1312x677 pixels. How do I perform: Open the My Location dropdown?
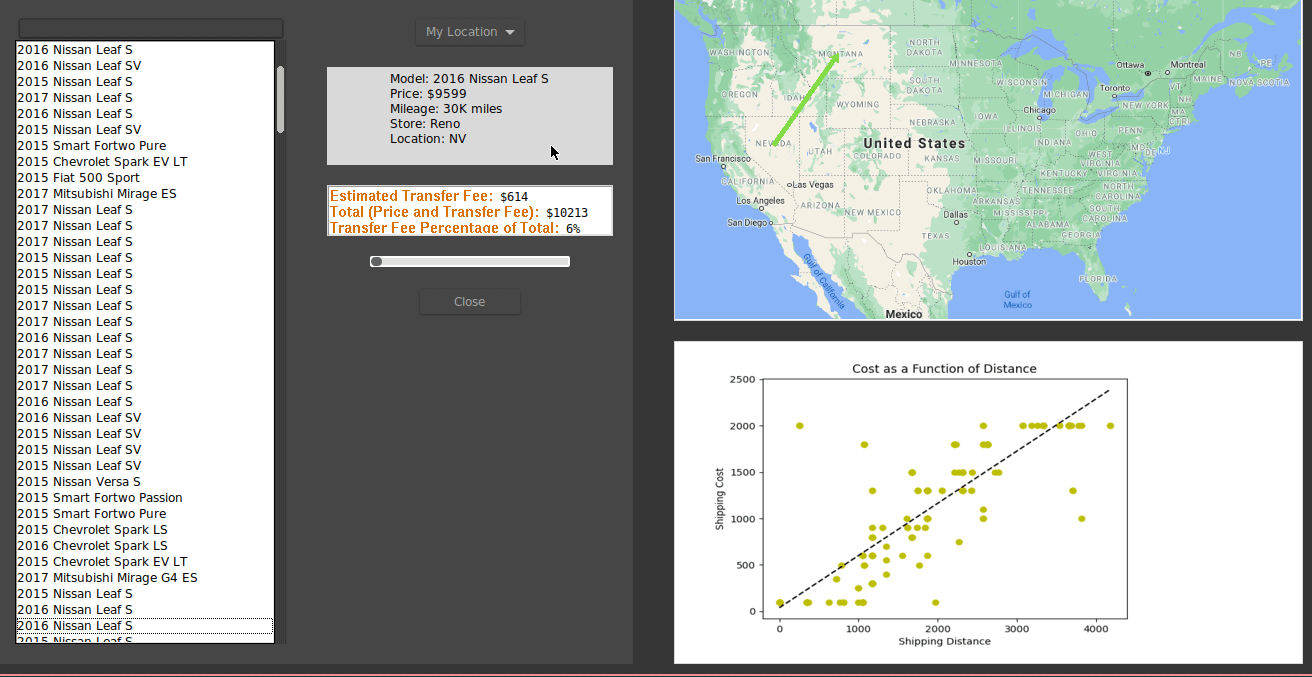click(x=470, y=32)
